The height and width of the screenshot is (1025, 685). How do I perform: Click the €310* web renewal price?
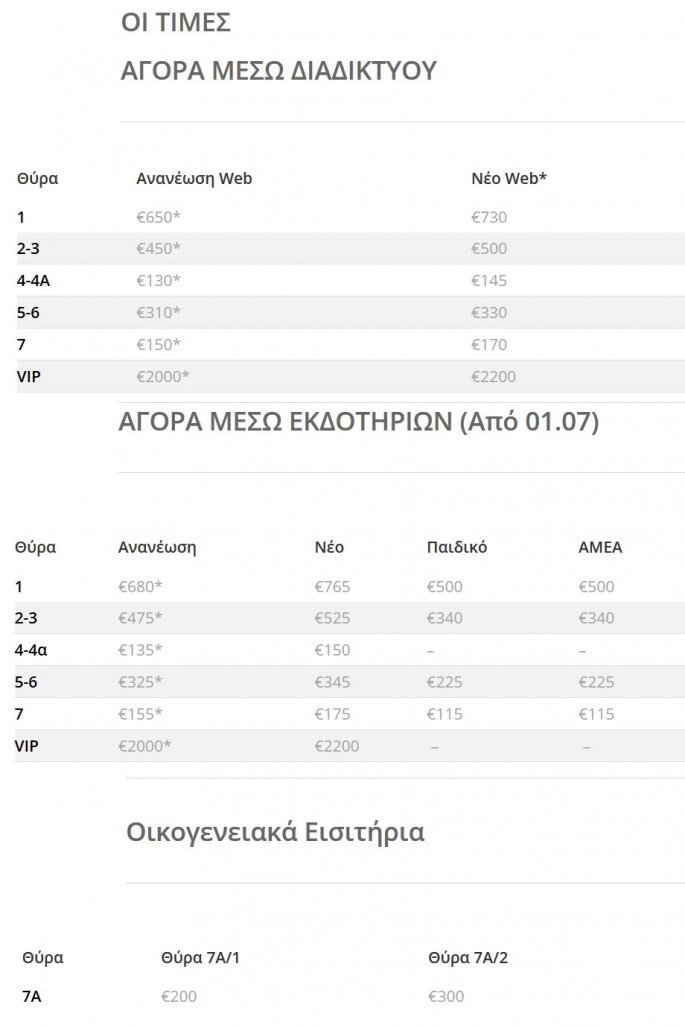coord(158,313)
